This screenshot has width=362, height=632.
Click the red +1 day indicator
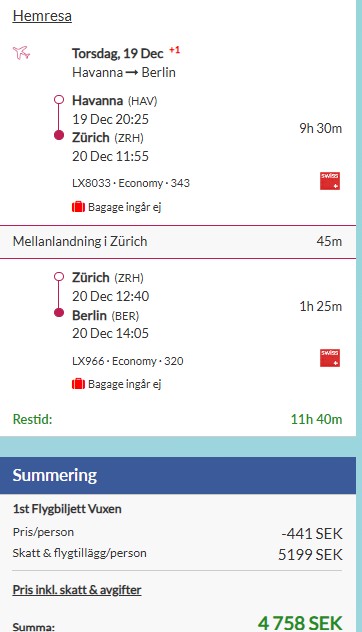click(175, 50)
